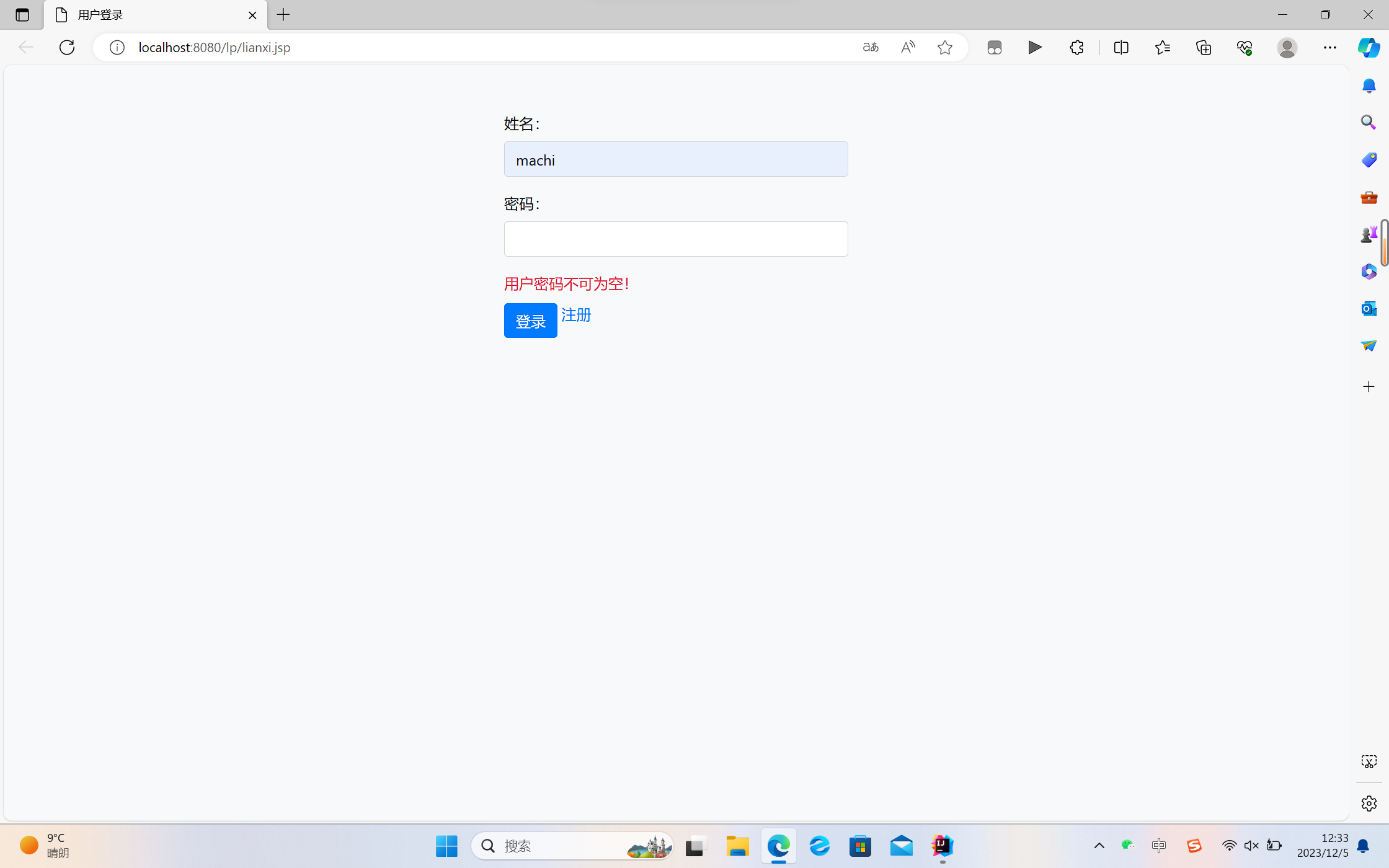Open Settings and more ellipsis menu
Viewport: 1389px width, 868px height.
tap(1329, 47)
